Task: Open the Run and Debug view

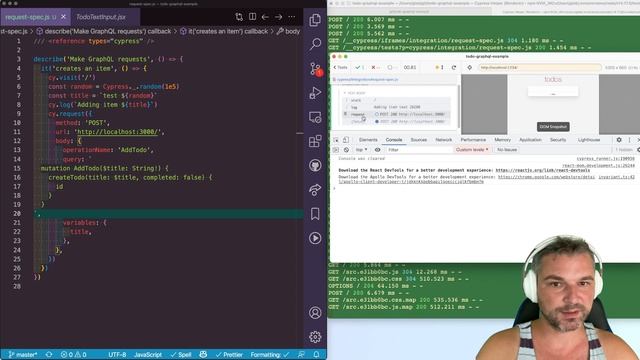Action: pyautogui.click(x=315, y=93)
